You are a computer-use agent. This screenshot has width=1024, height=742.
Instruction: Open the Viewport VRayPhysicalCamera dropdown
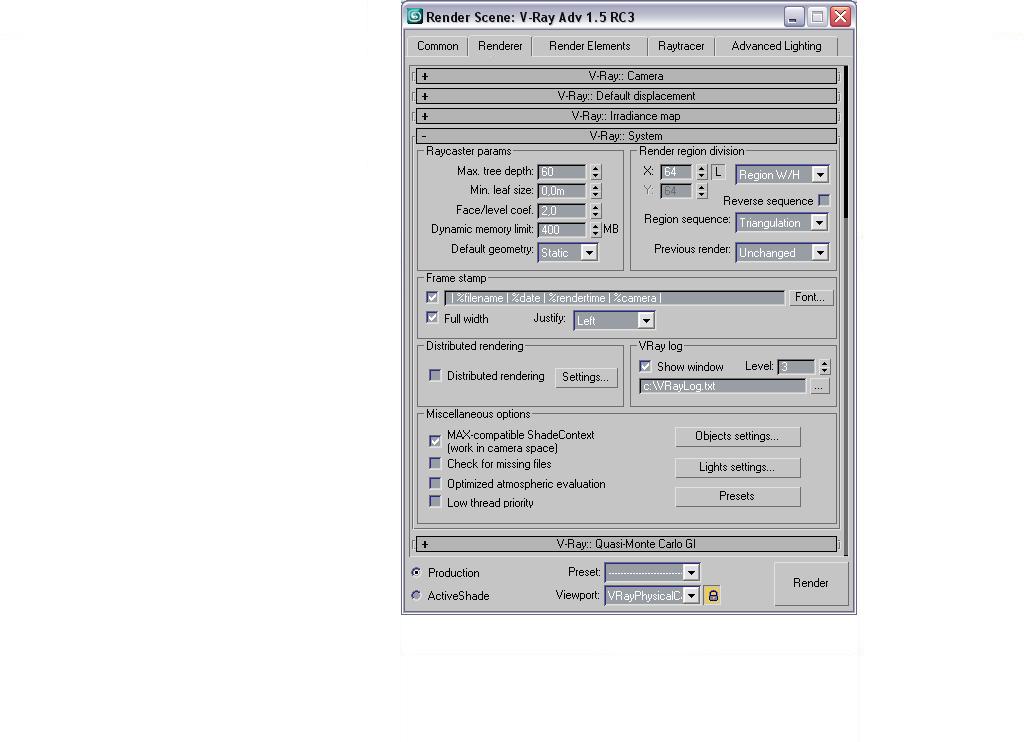pos(652,596)
